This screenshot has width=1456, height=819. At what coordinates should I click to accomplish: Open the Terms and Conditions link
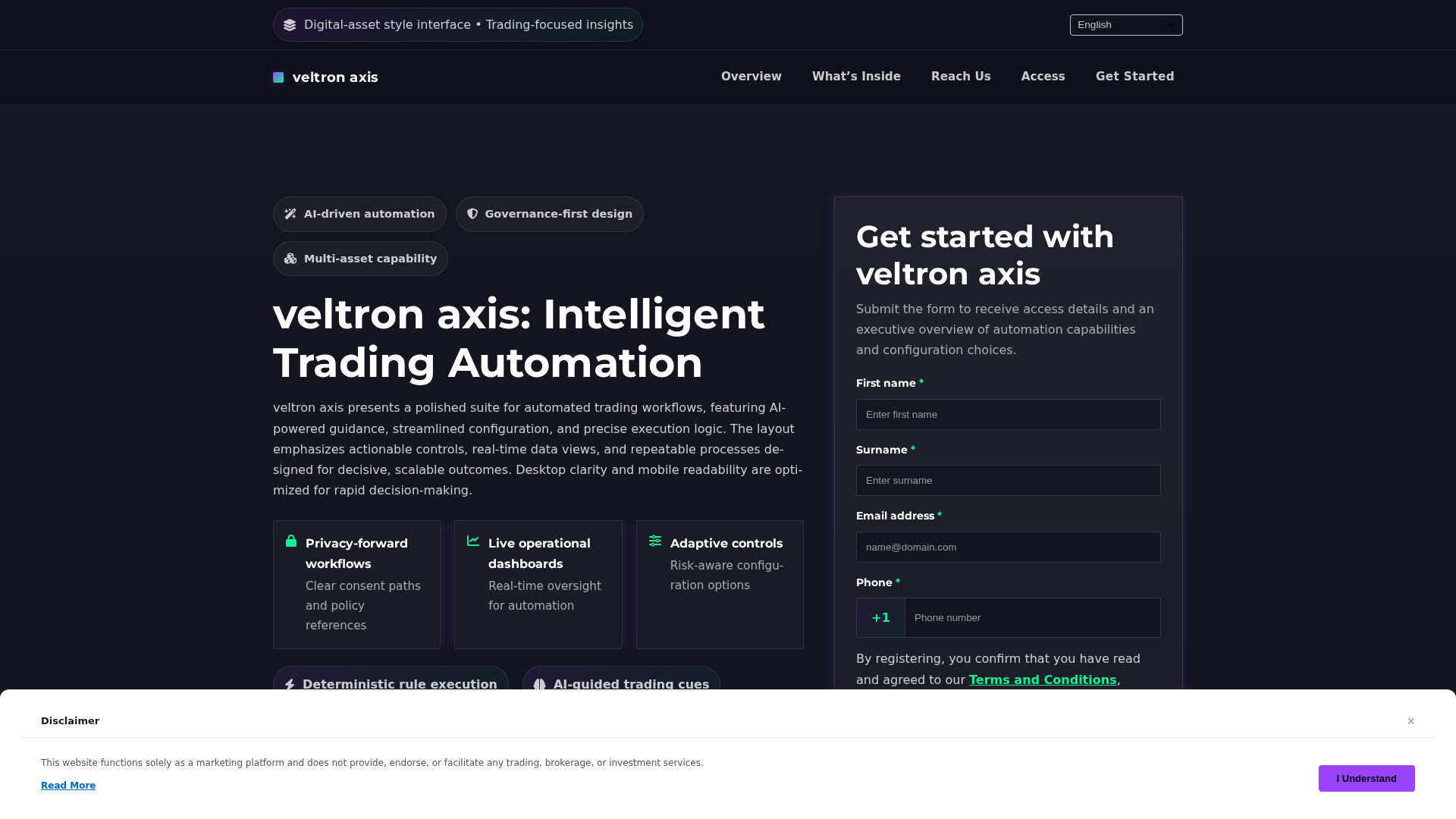tap(1043, 680)
